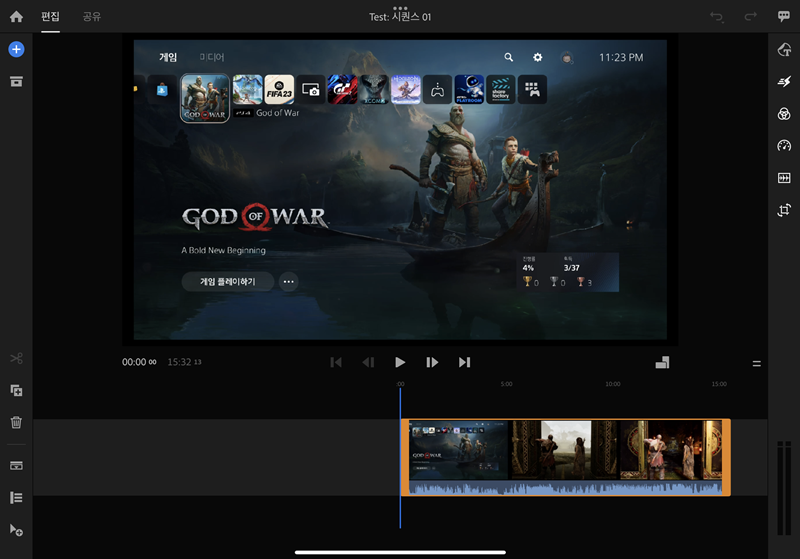Click the blue playhead on the timeline
Screen dimensions: 800x559
coord(400,458)
